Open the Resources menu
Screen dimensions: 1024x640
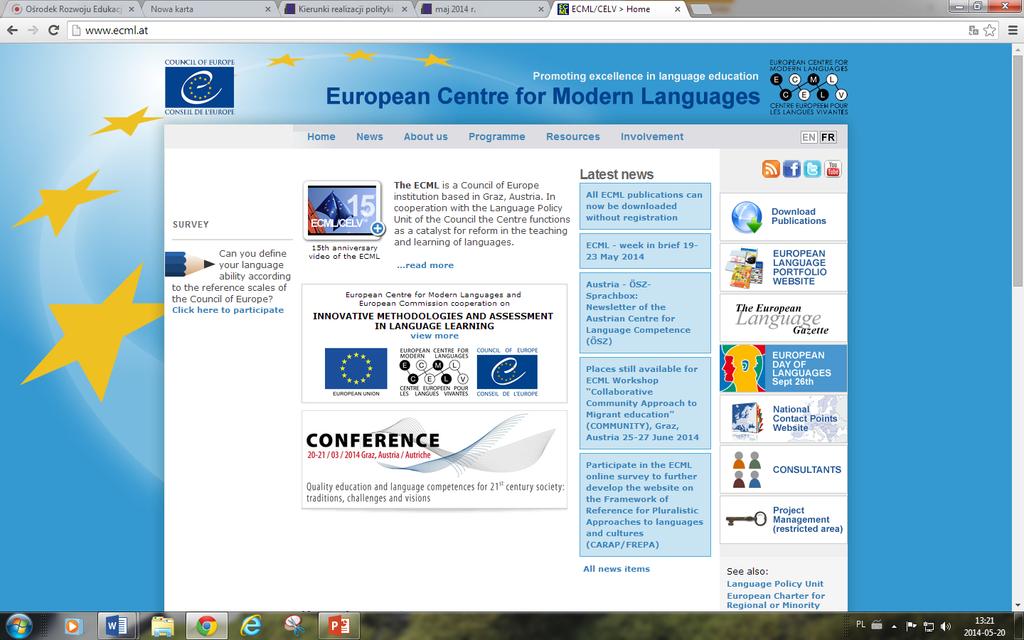573,136
